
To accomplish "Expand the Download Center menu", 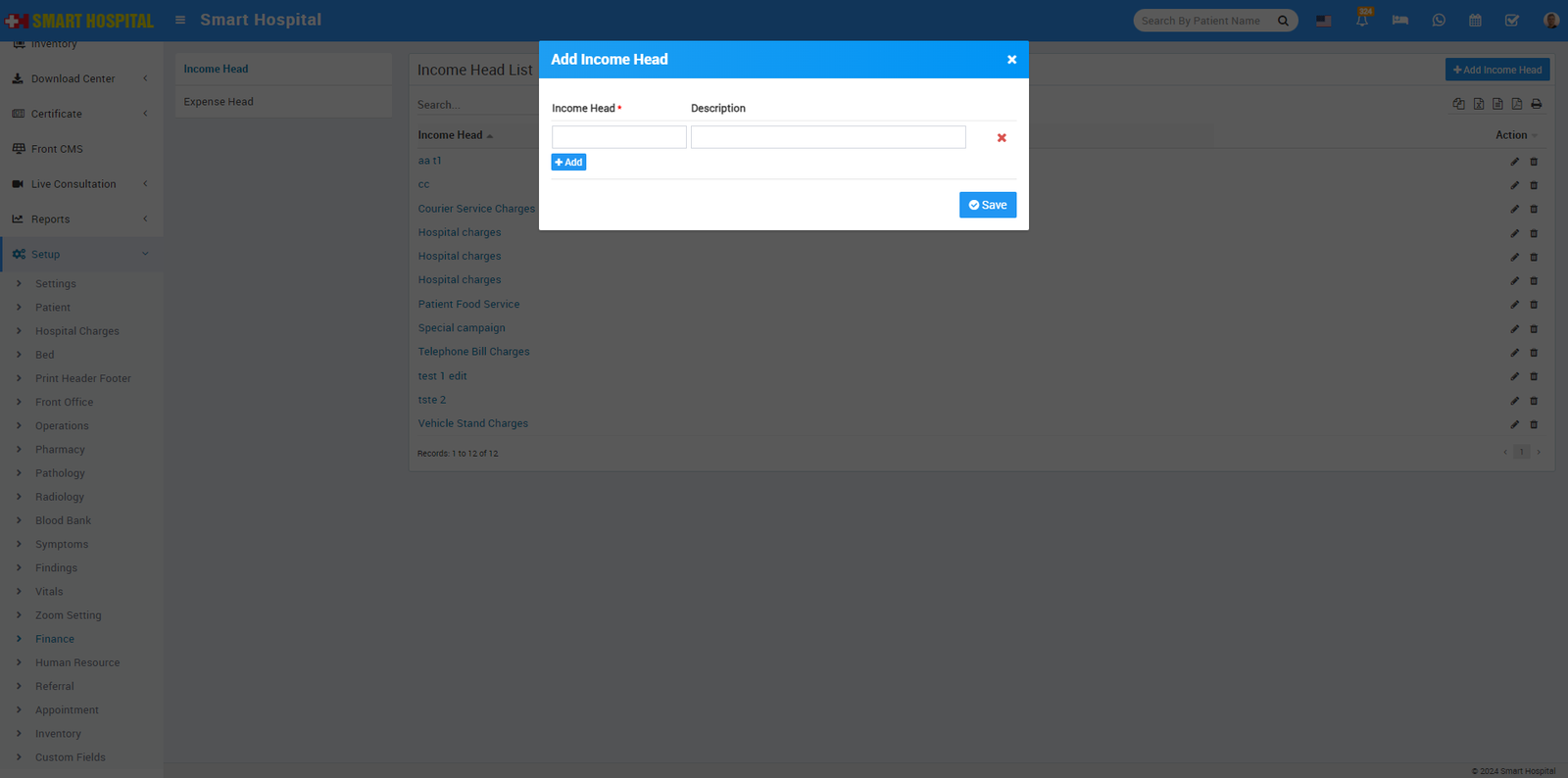I will tap(73, 78).
